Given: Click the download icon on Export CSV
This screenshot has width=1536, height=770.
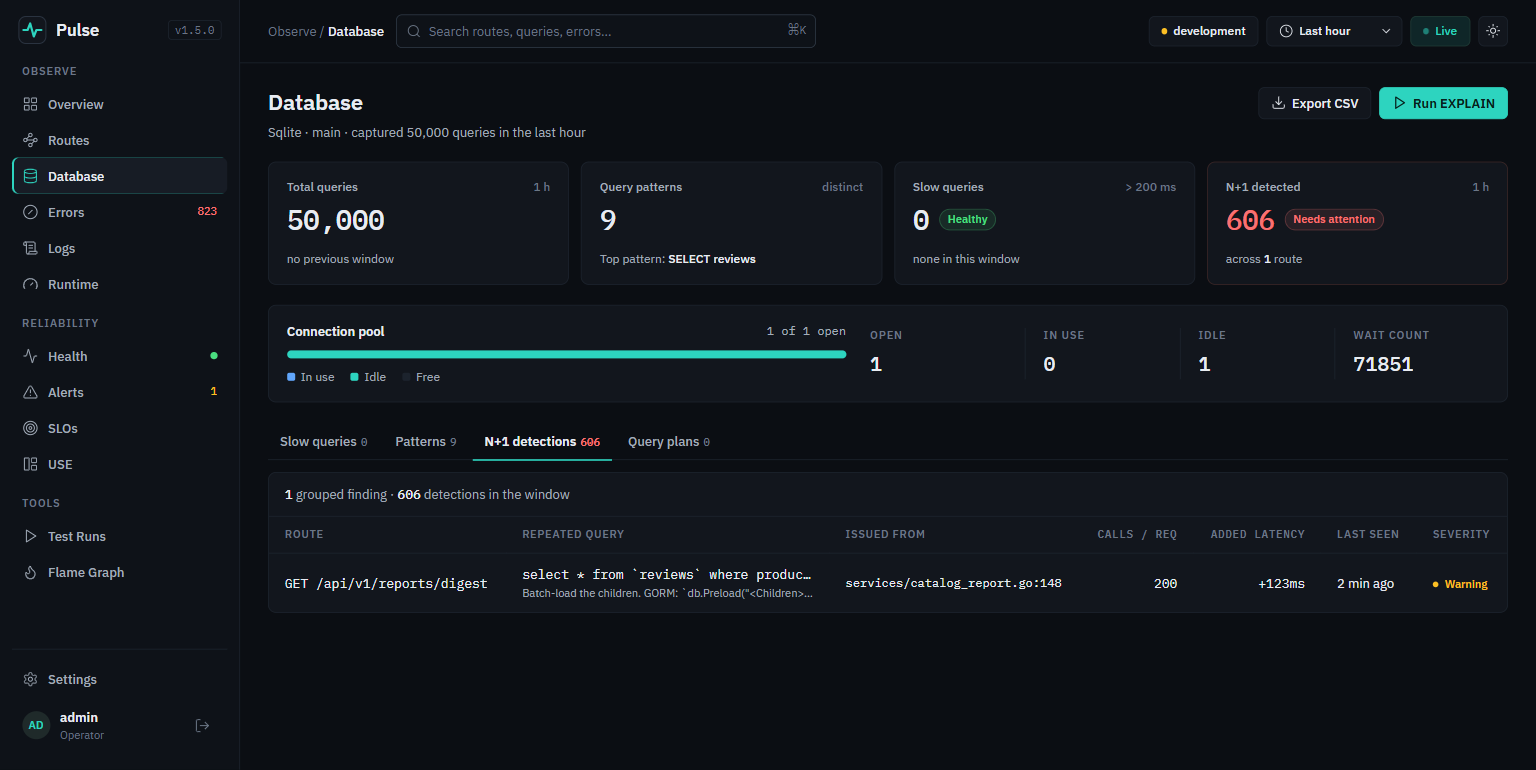Looking at the screenshot, I should pyautogui.click(x=1278, y=103).
